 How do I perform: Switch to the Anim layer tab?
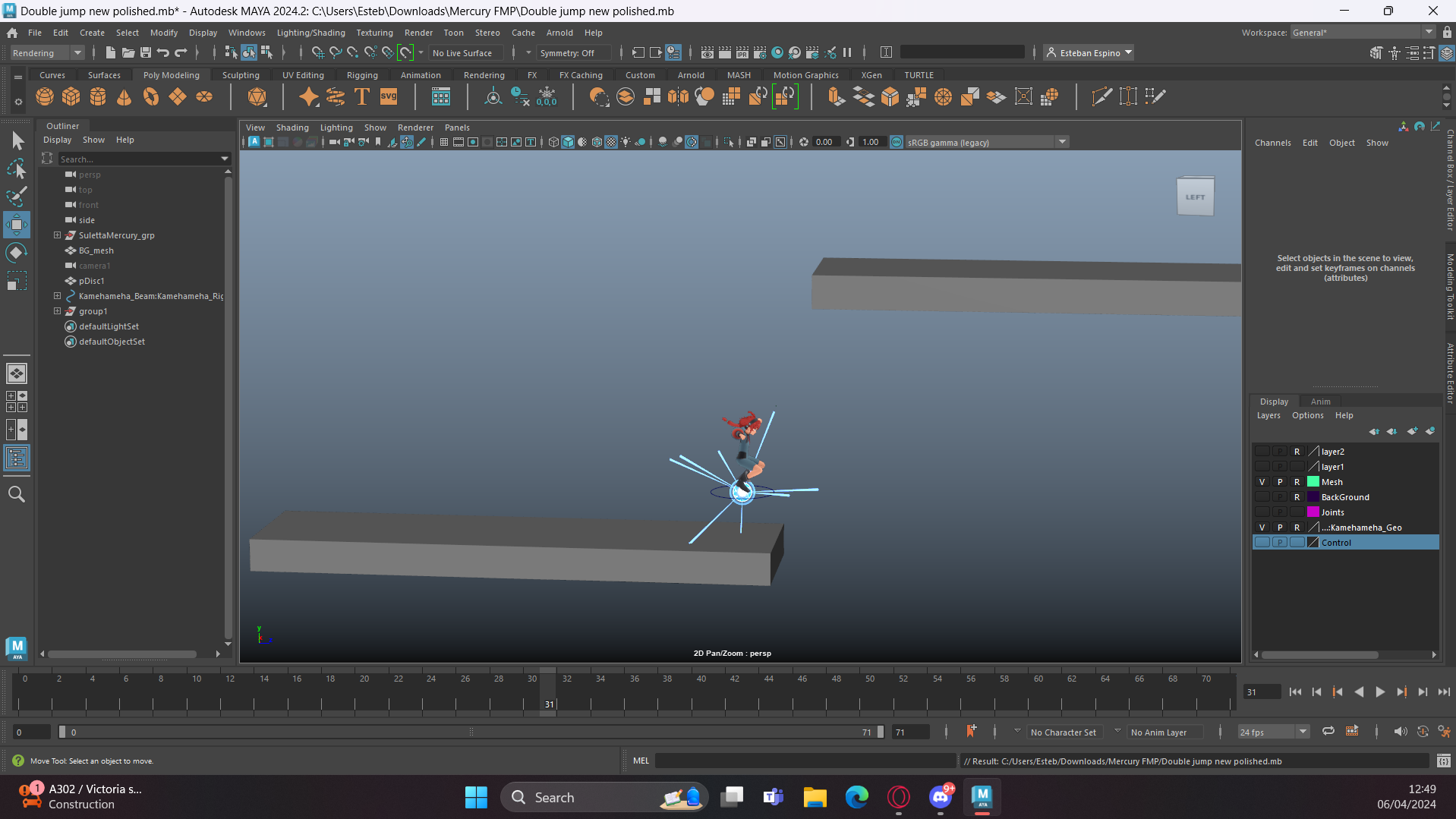(1320, 402)
